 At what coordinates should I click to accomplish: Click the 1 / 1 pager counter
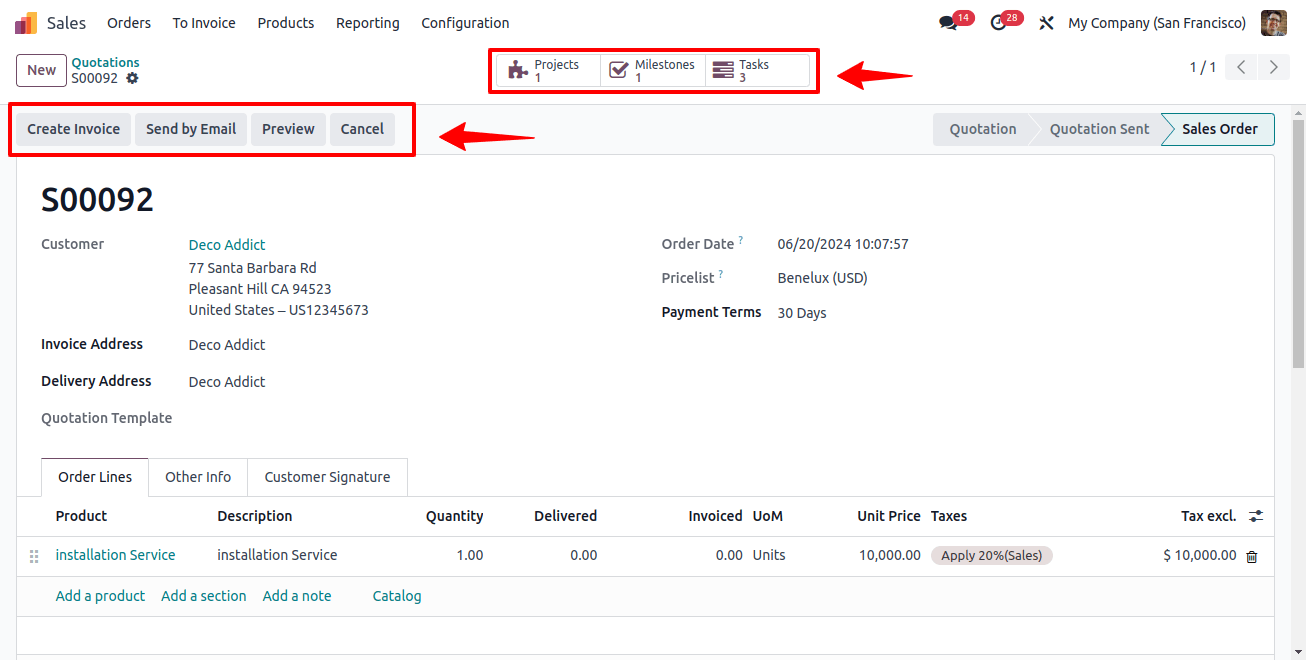[1202, 67]
